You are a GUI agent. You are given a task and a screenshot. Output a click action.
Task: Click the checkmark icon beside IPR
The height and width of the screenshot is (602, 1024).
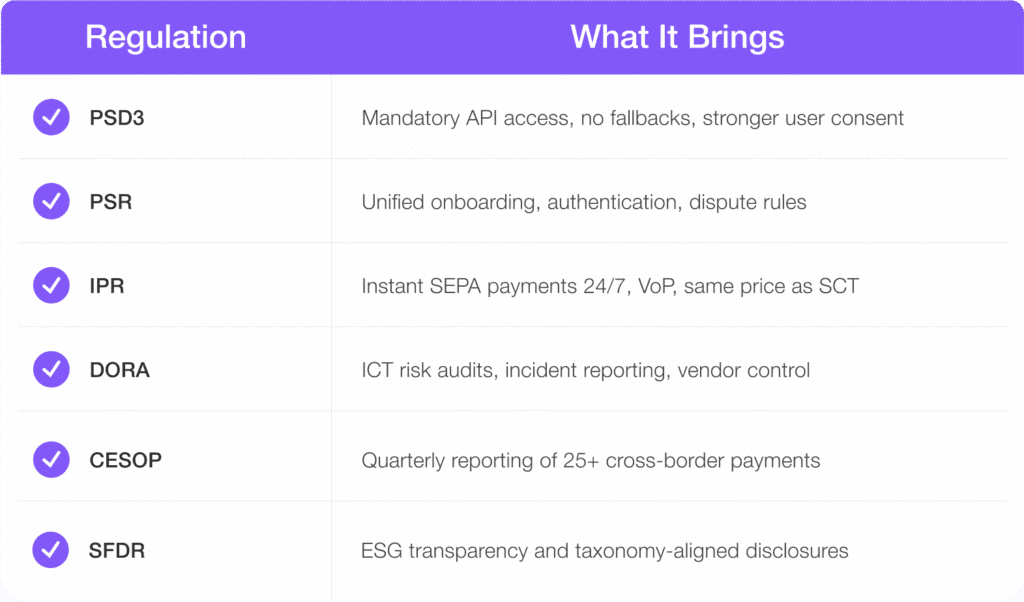[x=51, y=286]
